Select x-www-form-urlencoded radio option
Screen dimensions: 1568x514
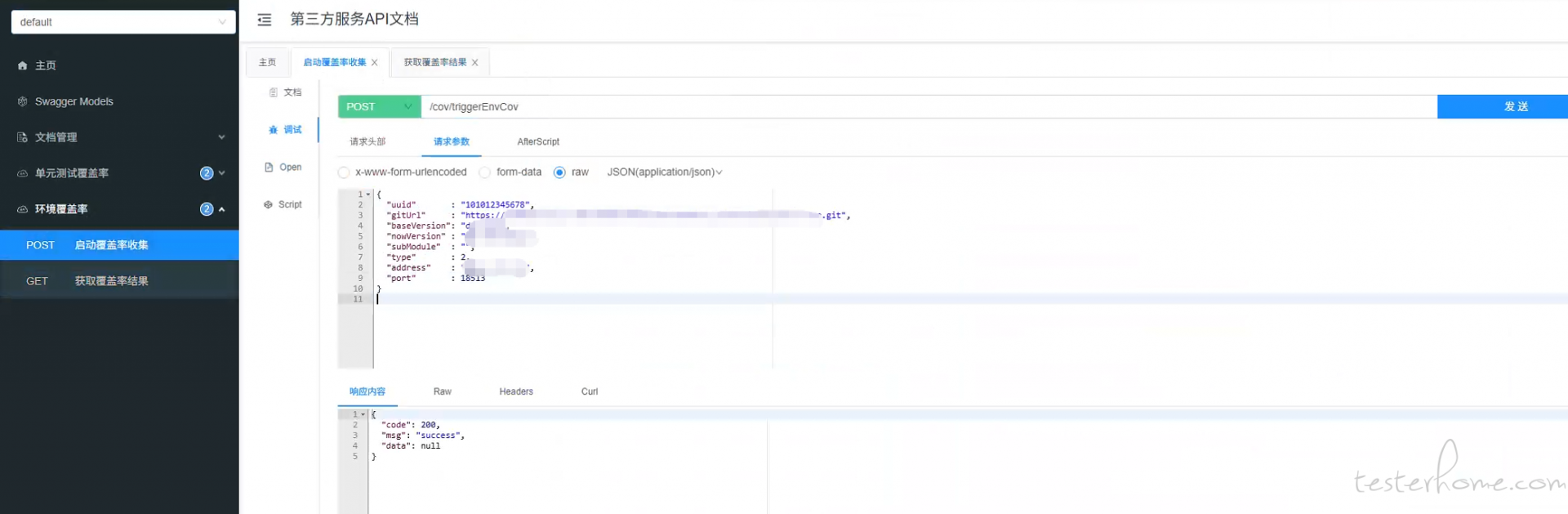344,172
